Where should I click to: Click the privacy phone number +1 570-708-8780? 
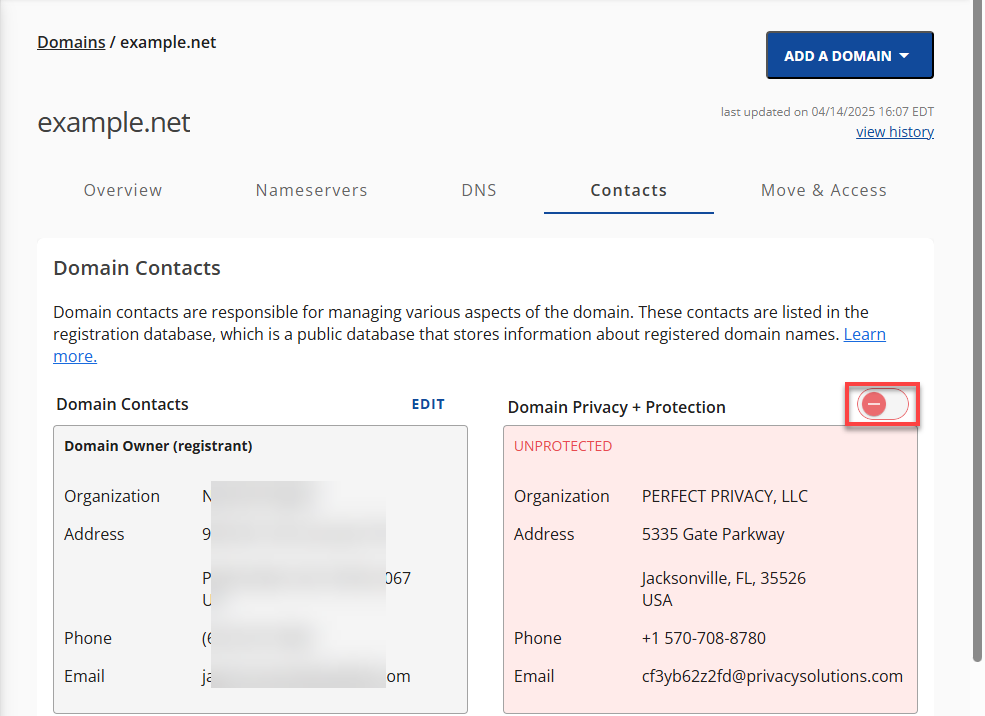tap(704, 638)
